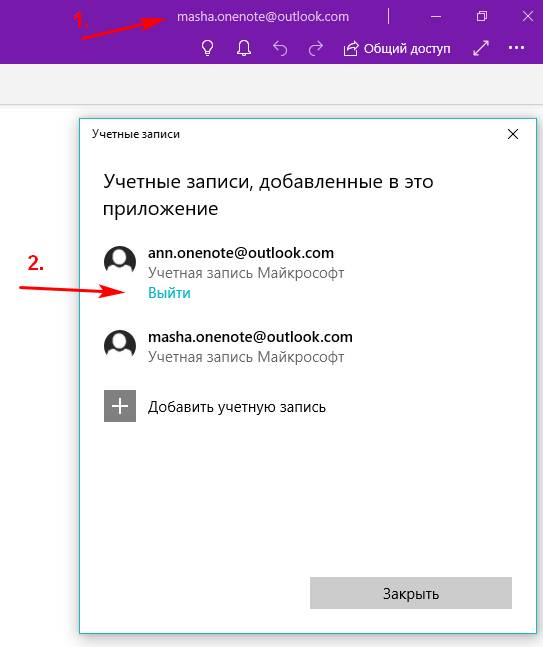Restore down the OneNote window

click(x=482, y=17)
